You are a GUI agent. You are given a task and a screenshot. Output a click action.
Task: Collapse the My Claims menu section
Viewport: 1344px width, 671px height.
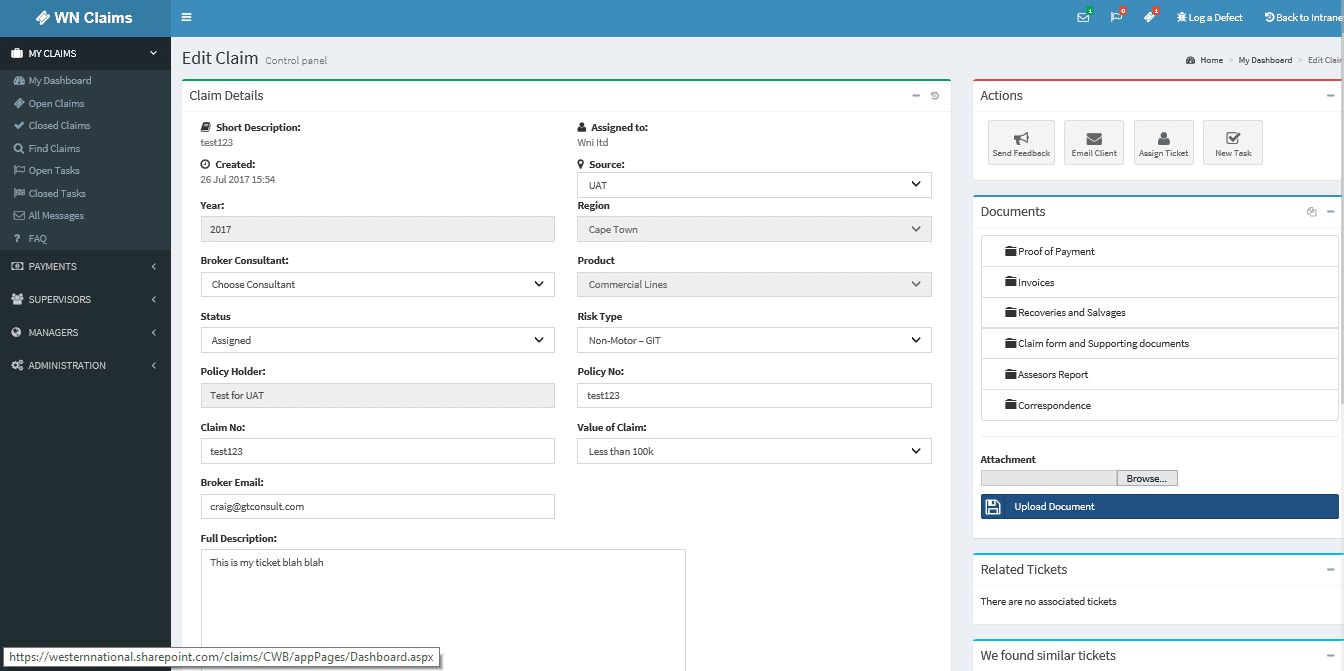(x=85, y=53)
